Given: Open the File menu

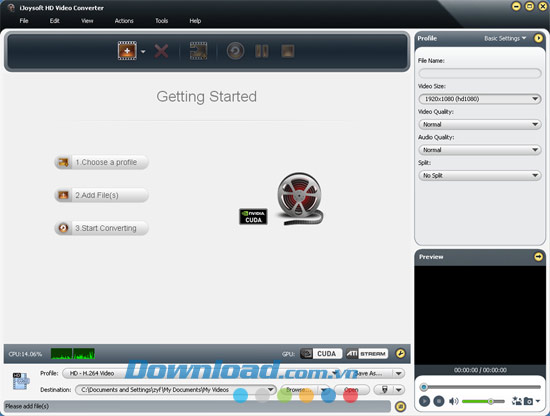Looking at the screenshot, I should 24,21.
